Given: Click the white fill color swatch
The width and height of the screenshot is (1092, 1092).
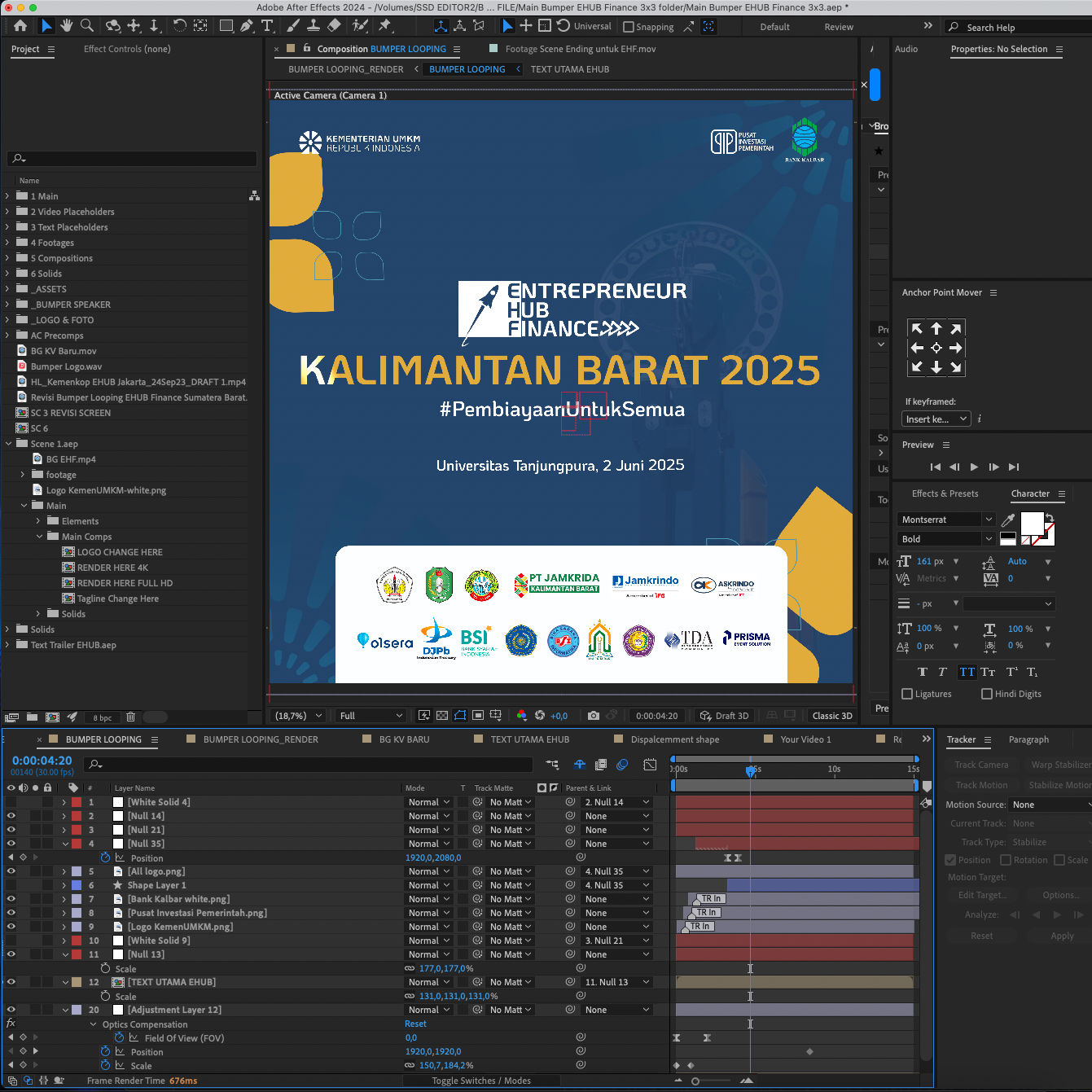Looking at the screenshot, I should coord(1032,524).
